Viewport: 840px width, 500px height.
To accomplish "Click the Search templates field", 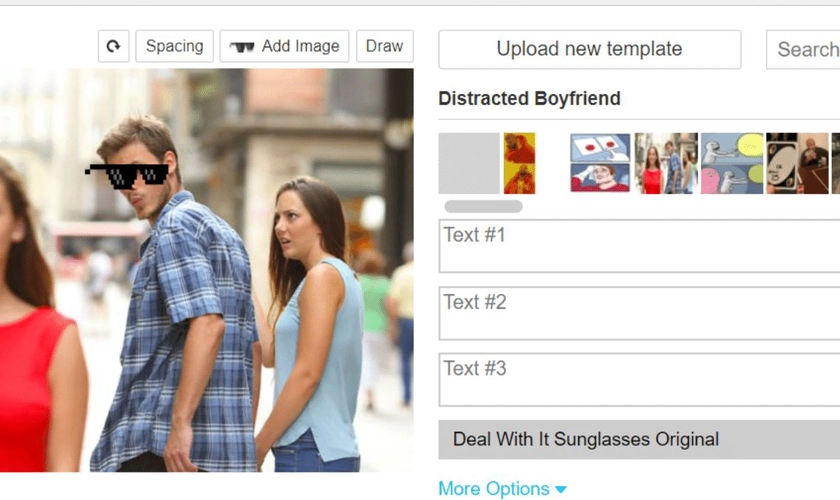I will (x=803, y=49).
